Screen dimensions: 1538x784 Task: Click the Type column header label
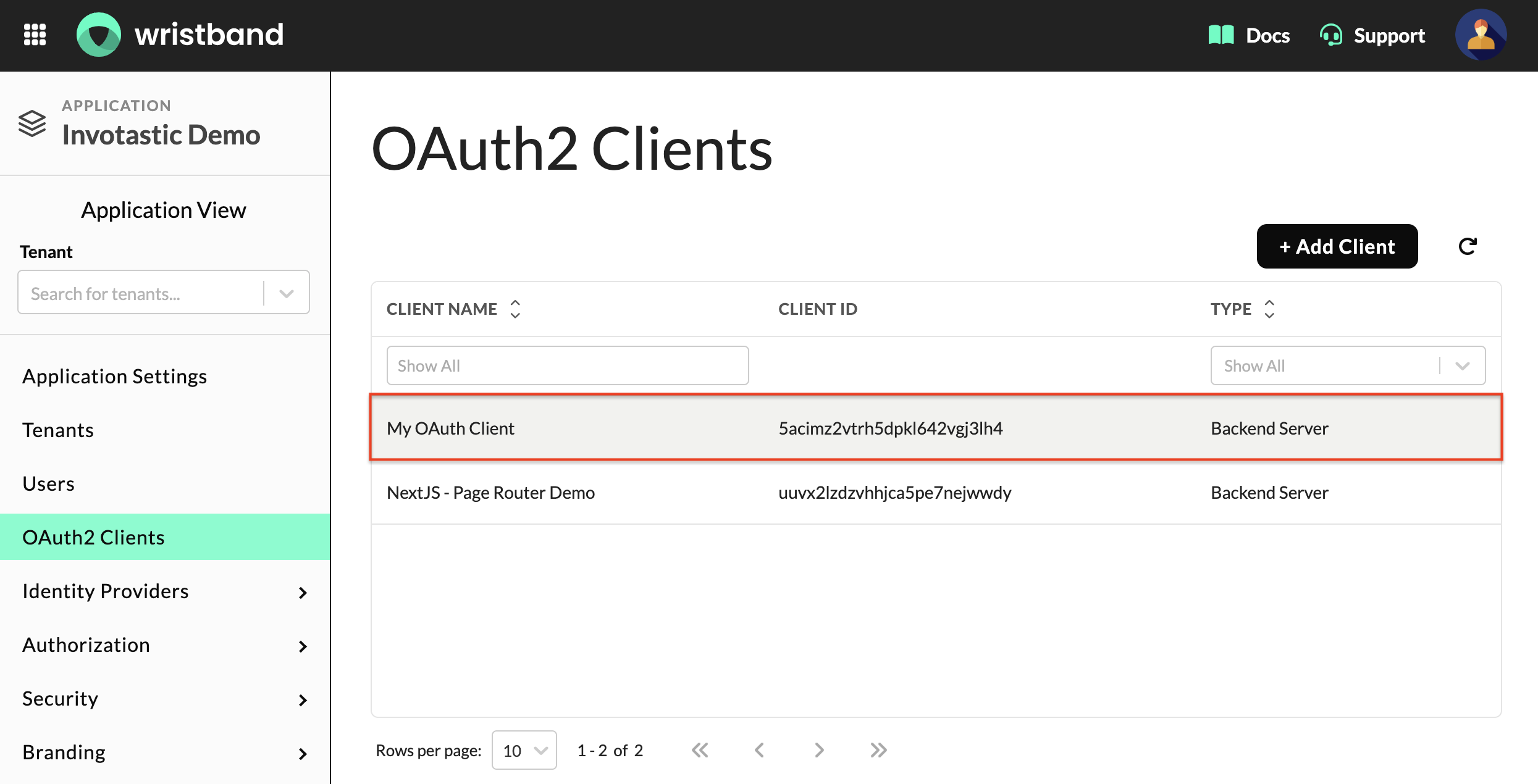coord(1230,309)
